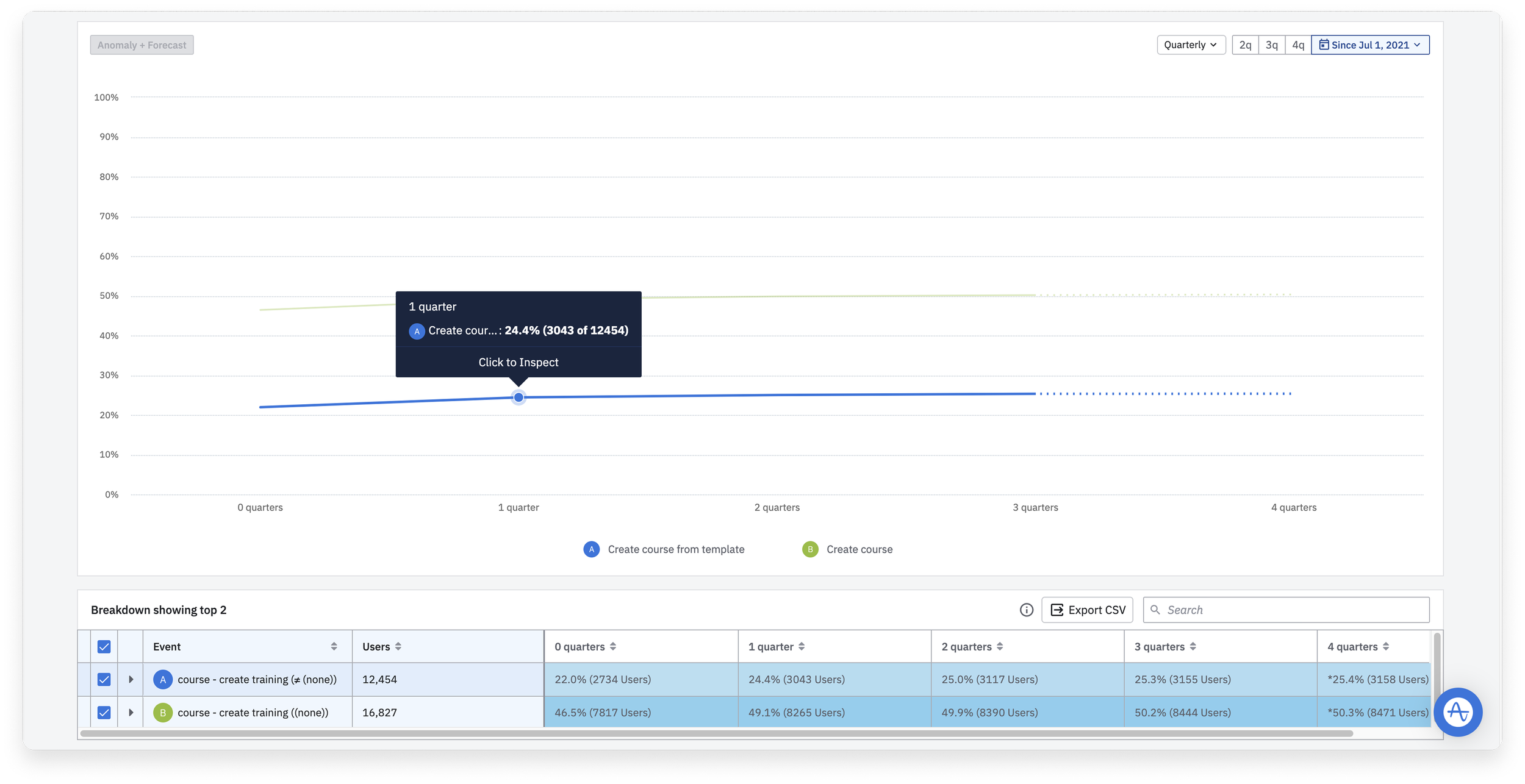Click the highlighted 1 quarter data point
Viewport: 1525px width, 784px height.
518,397
